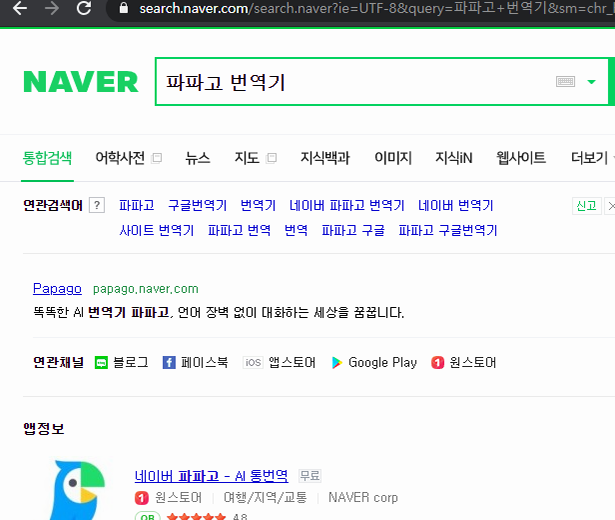The width and height of the screenshot is (615, 520).
Task: Click related search 구글번역기
Action: (x=197, y=205)
